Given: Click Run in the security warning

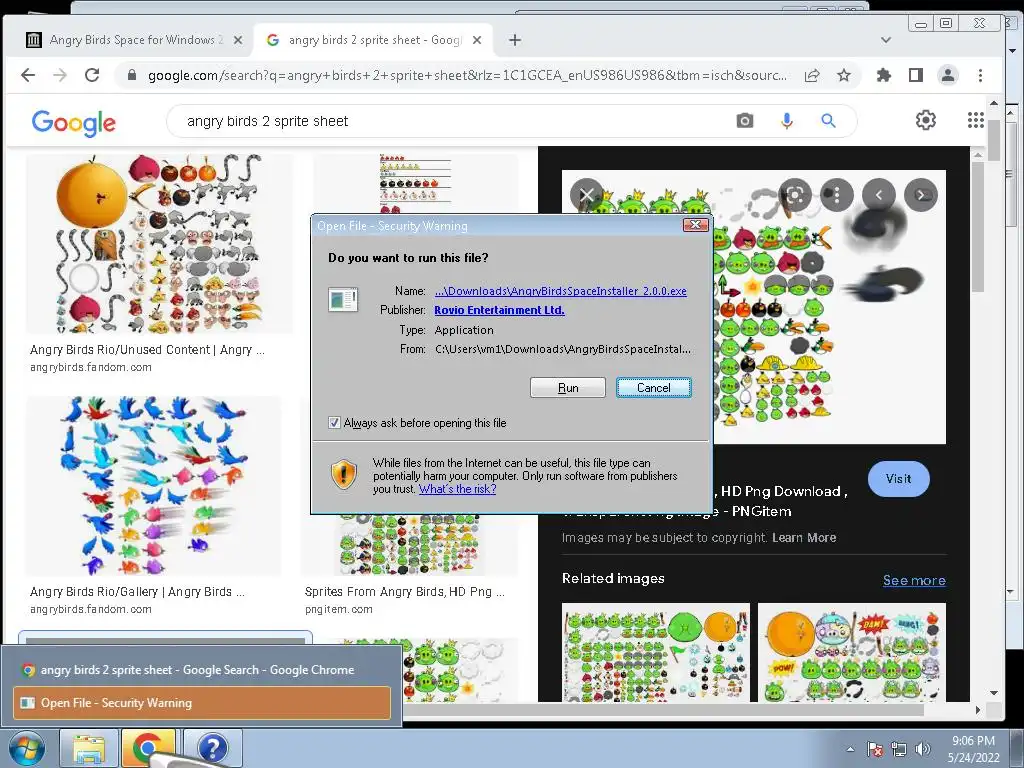Looking at the screenshot, I should click(x=568, y=387).
